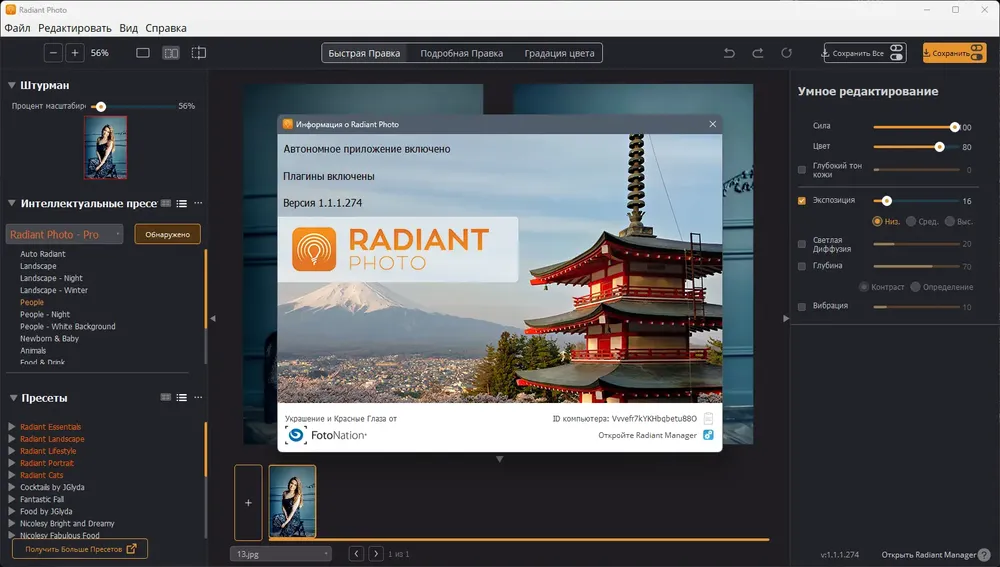Click the Цвет slider handle
1000x567 pixels.
tap(939, 147)
